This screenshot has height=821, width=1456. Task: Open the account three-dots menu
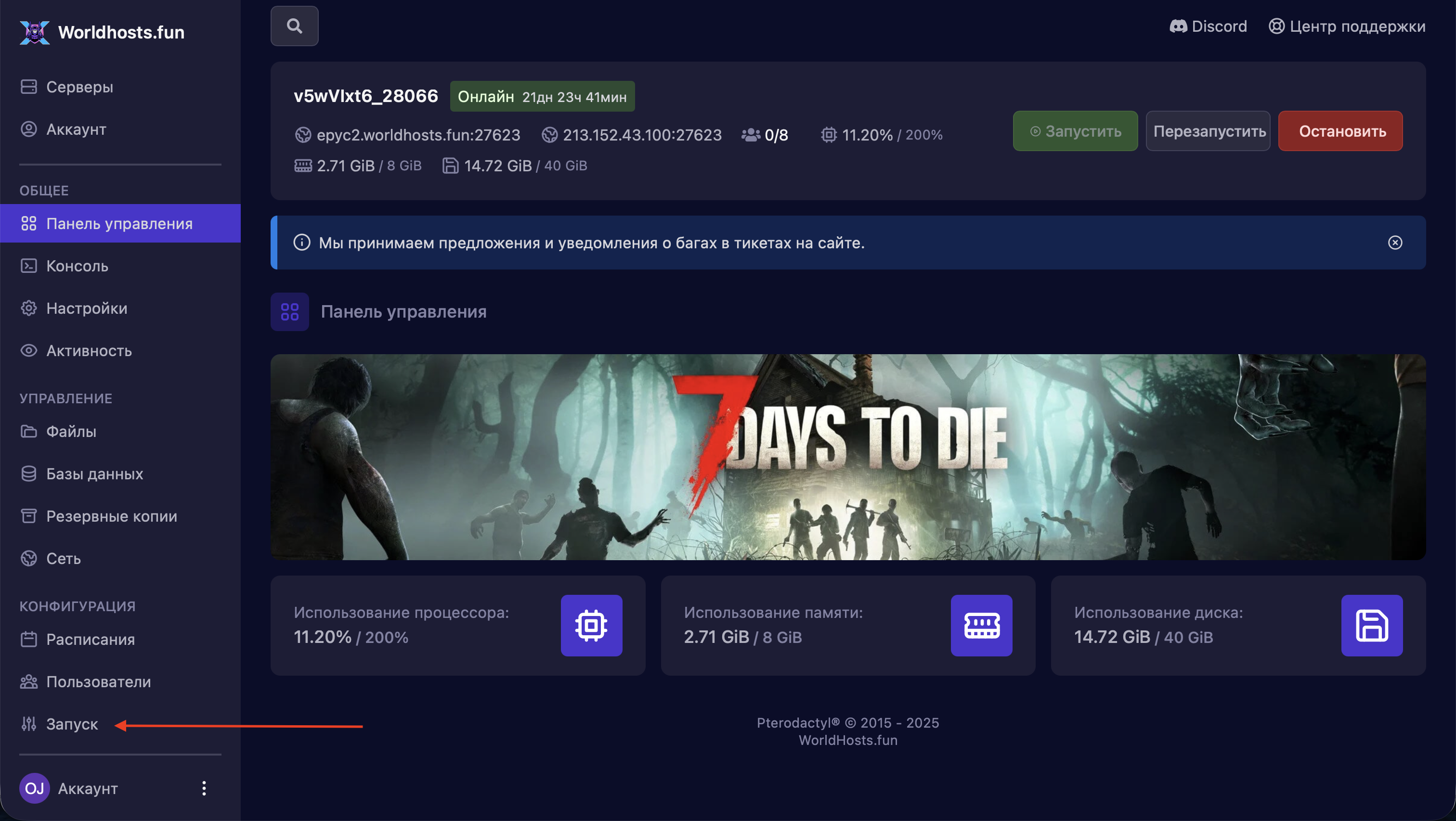pos(204,788)
